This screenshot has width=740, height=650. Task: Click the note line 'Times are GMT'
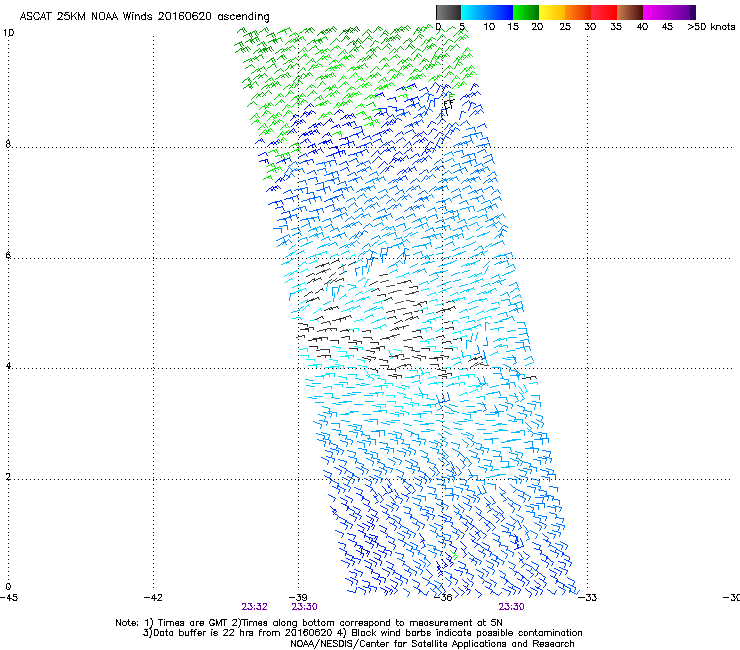coord(191,623)
